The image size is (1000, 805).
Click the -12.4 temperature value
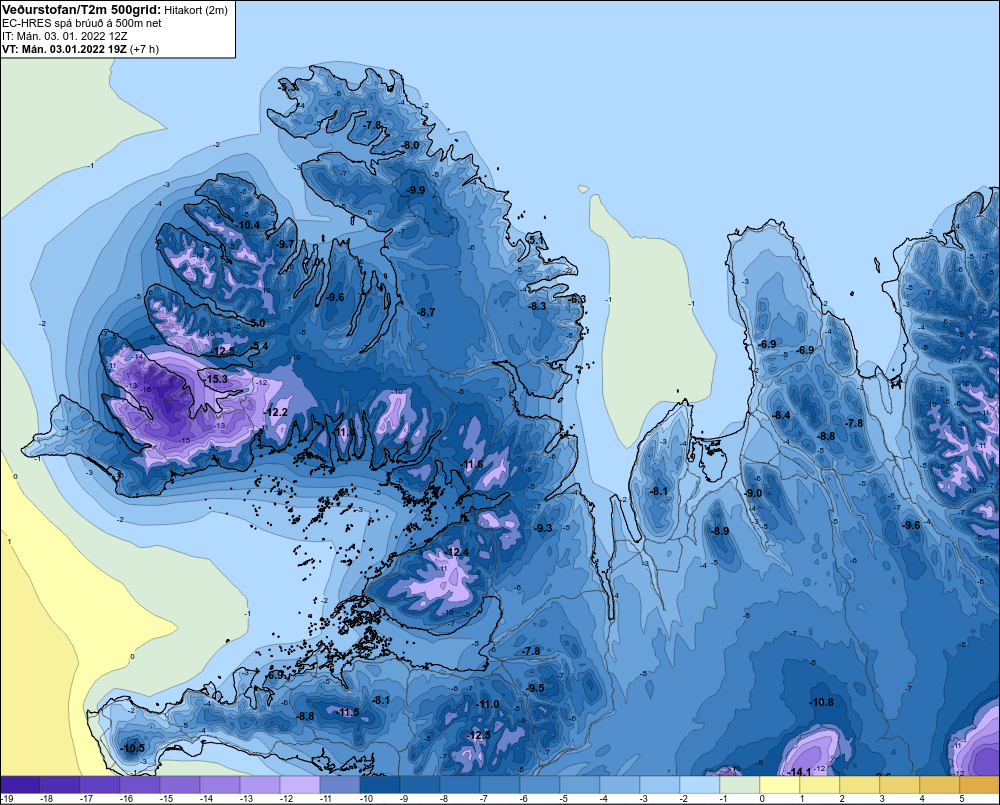coord(457,552)
